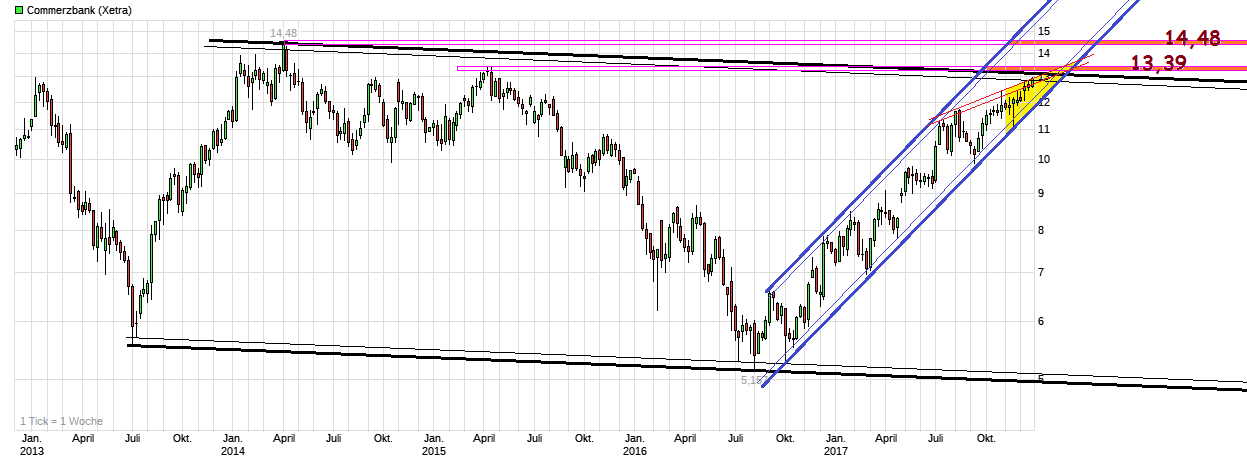Click the 2016 year label on time axis
This screenshot has height=467, width=1247.
click(x=635, y=451)
